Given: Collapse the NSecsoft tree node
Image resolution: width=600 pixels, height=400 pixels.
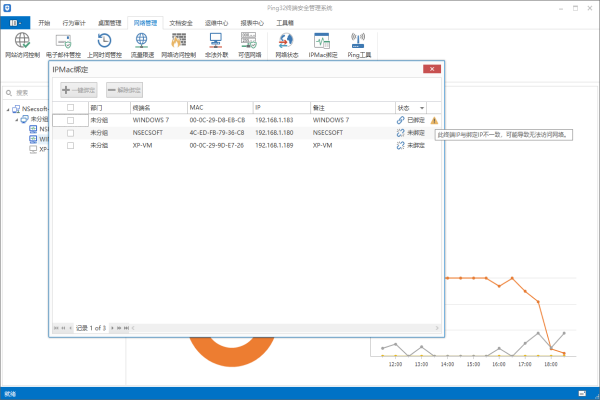Looking at the screenshot, I should pos(8,110).
